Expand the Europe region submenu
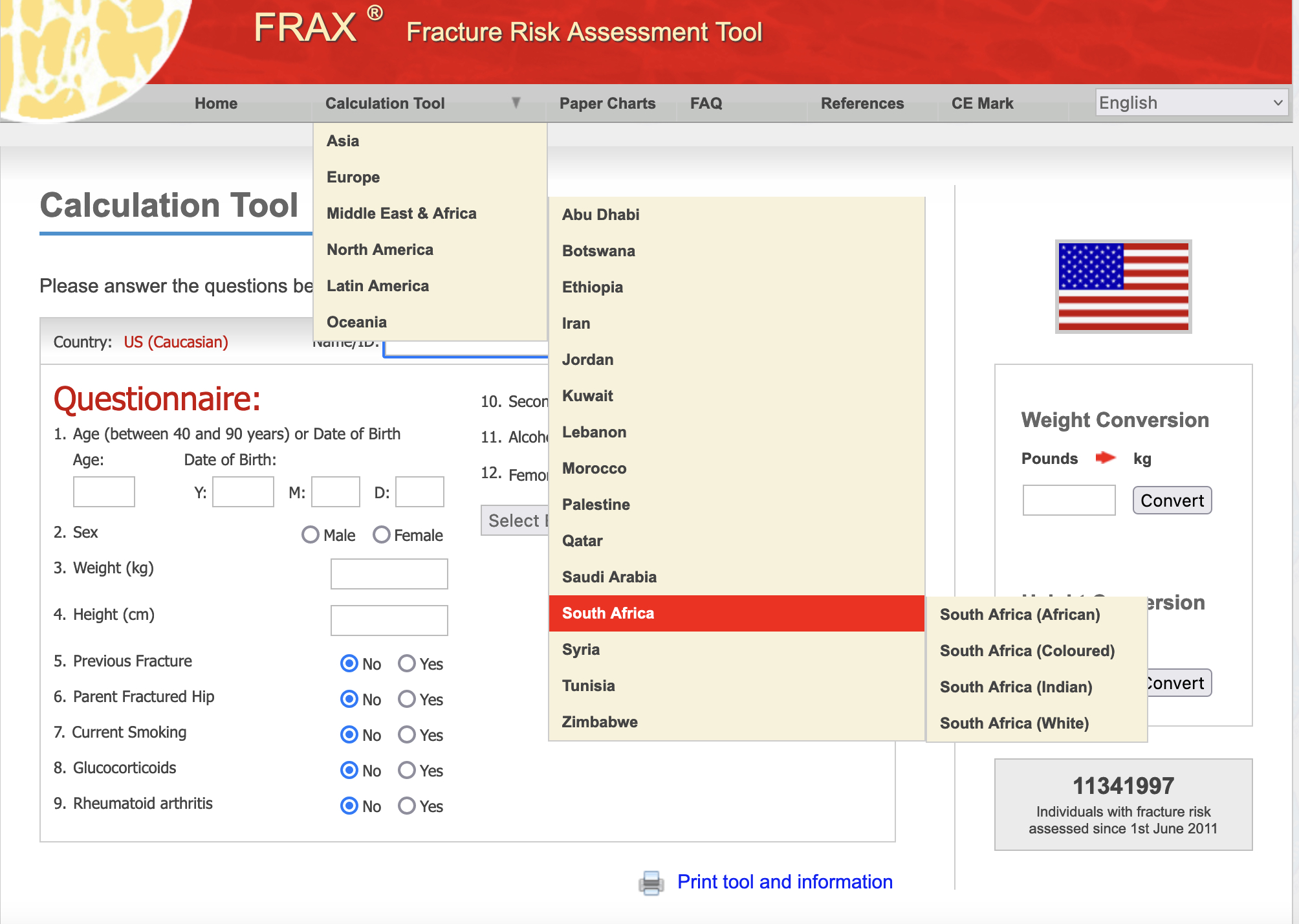Viewport: 1299px width, 924px height. coord(430,177)
